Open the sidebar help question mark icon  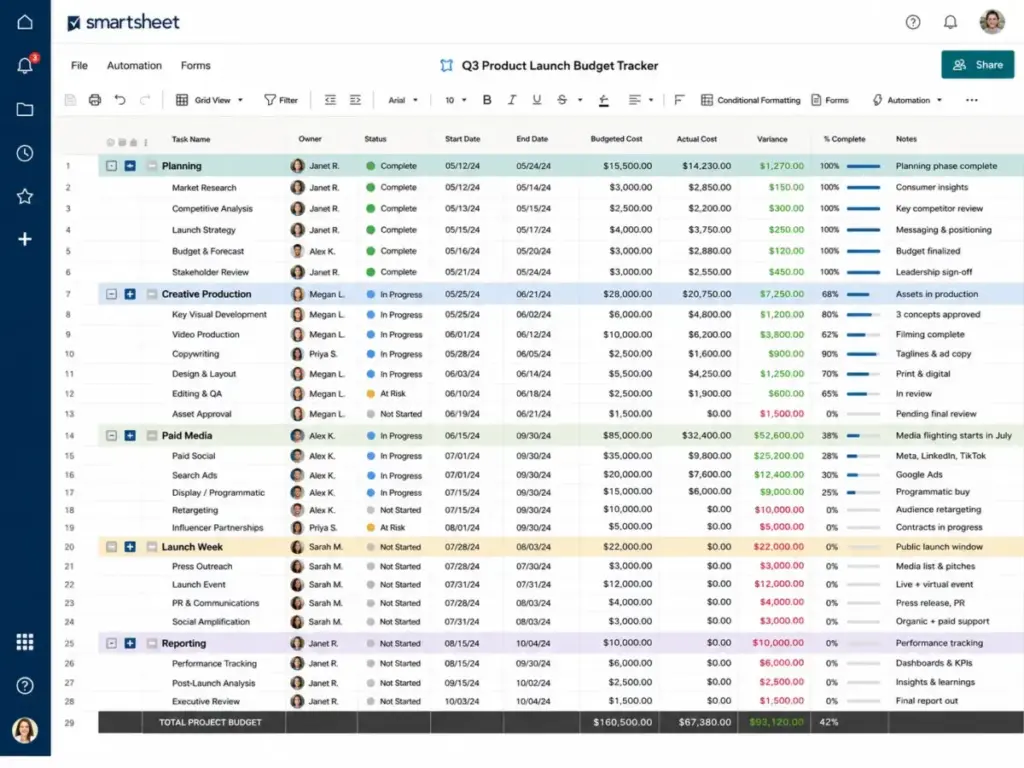point(25,686)
